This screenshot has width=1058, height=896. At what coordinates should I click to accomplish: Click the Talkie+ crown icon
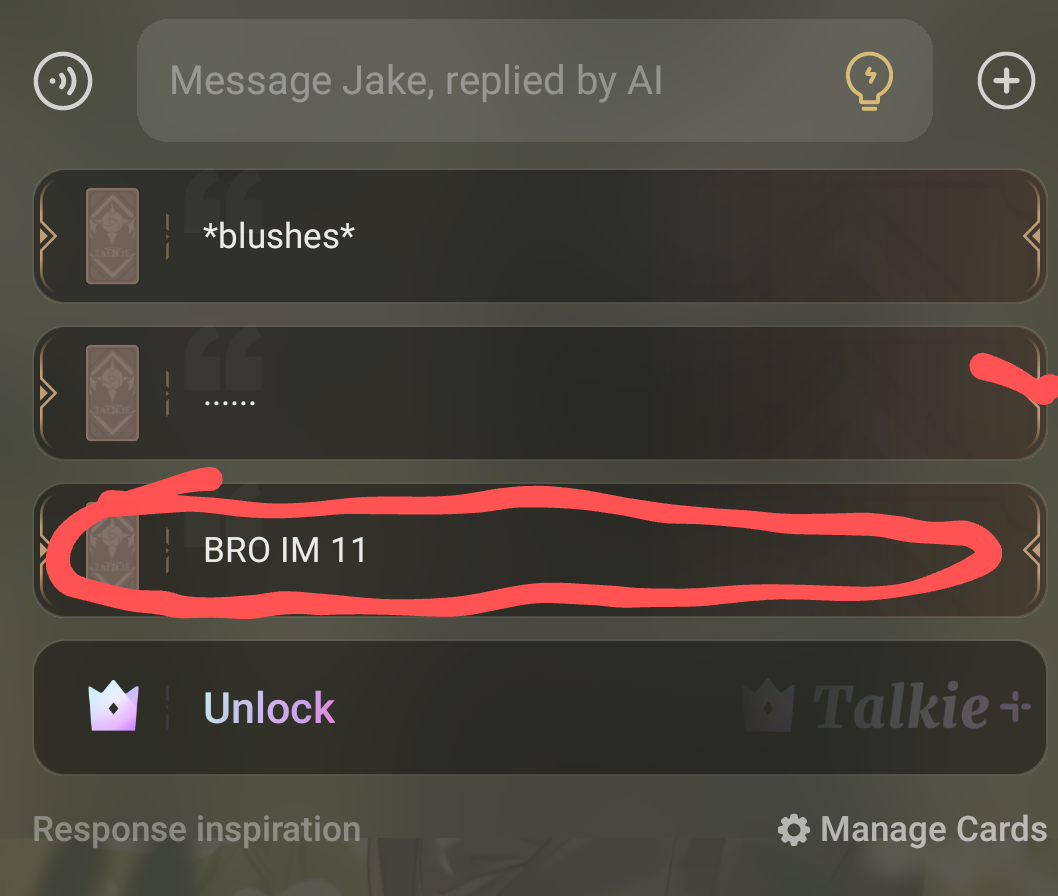click(x=113, y=706)
